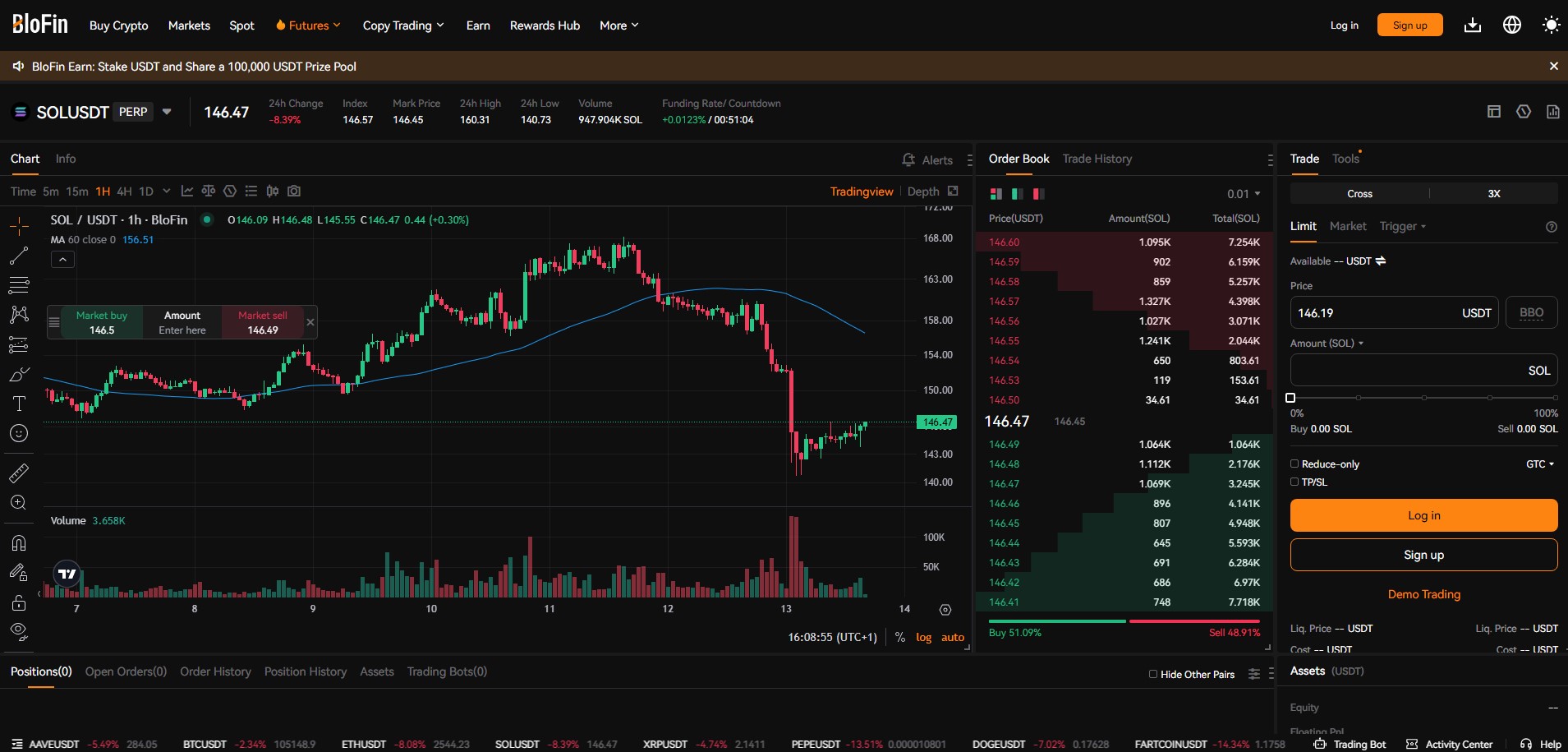Select the ruler measure tool
1568x752 pixels.
coord(19,473)
